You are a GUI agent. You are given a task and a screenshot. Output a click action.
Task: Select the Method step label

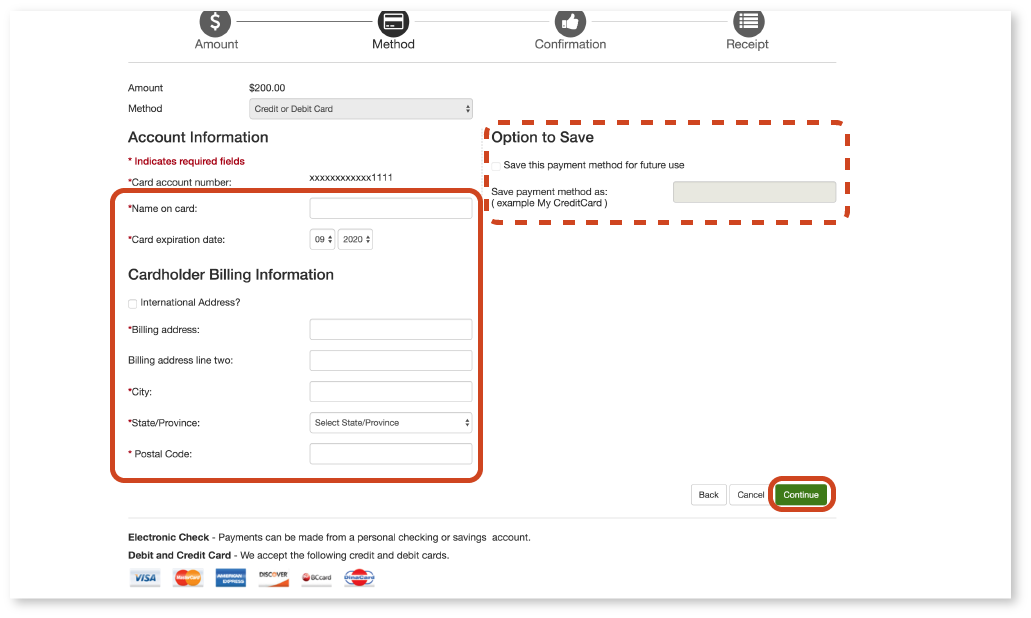[x=393, y=44]
